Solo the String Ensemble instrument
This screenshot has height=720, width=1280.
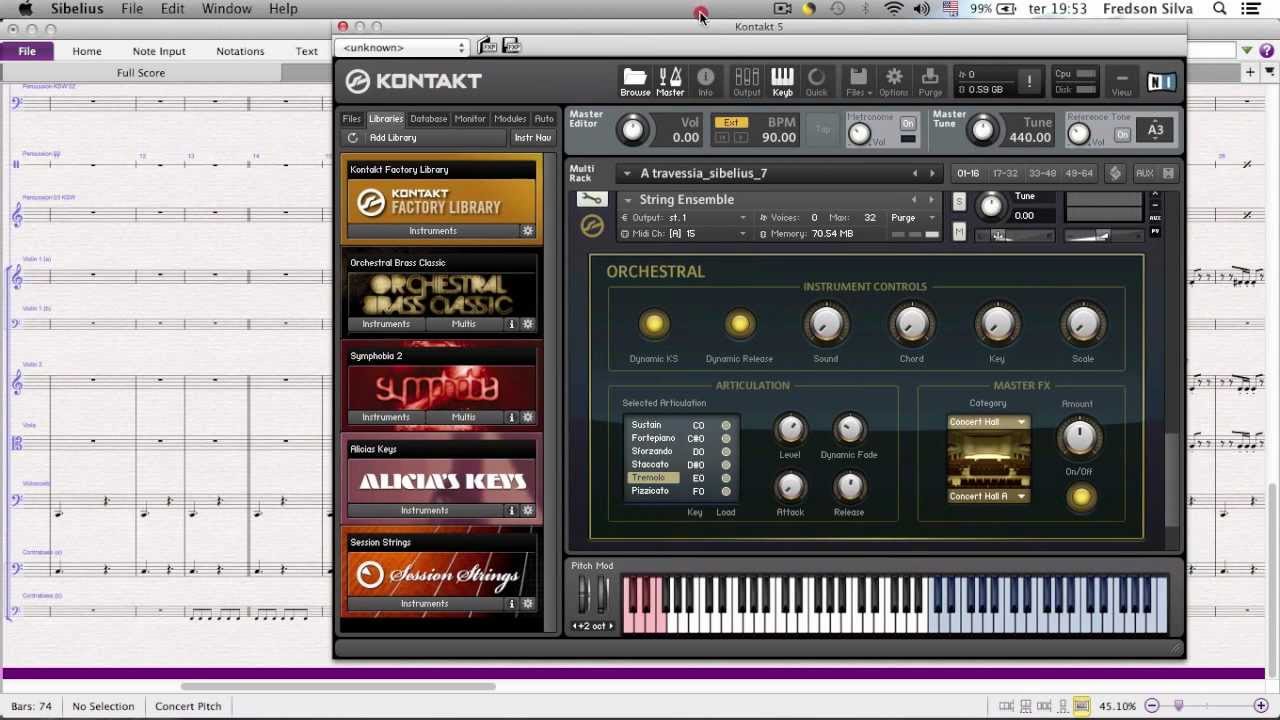pyautogui.click(x=959, y=203)
